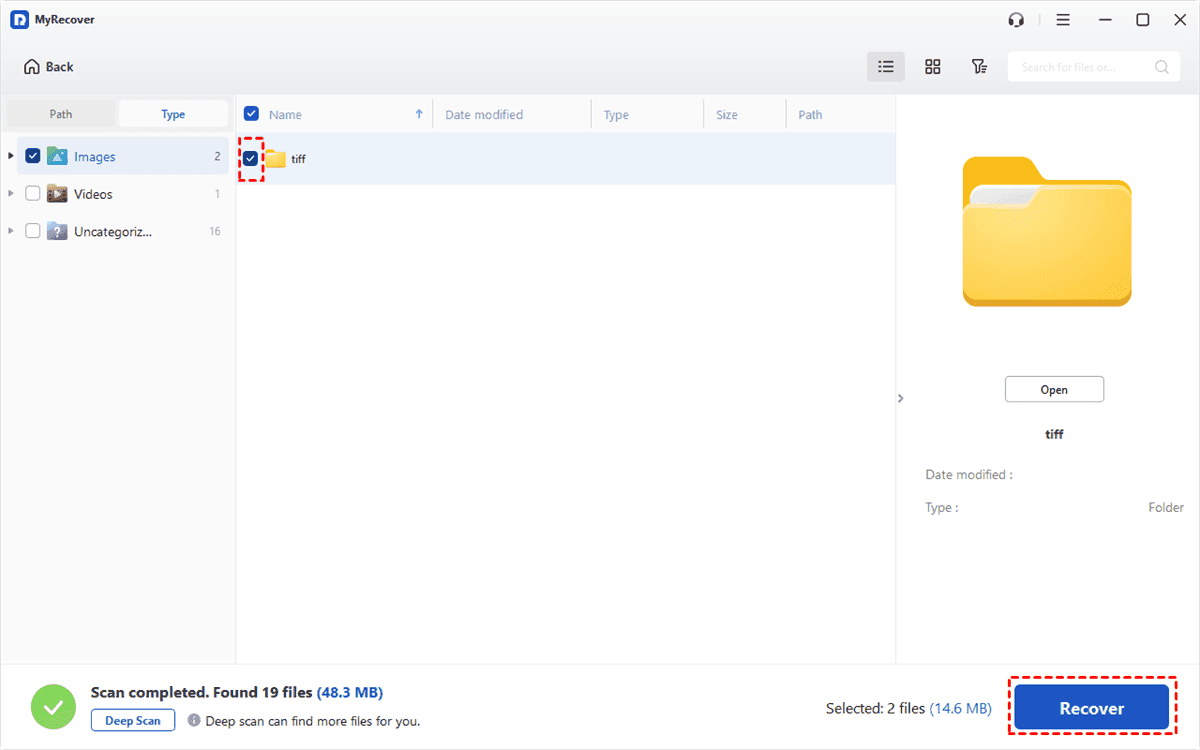Image resolution: width=1200 pixels, height=750 pixels.
Task: Click the search for files field
Action: point(1080,67)
